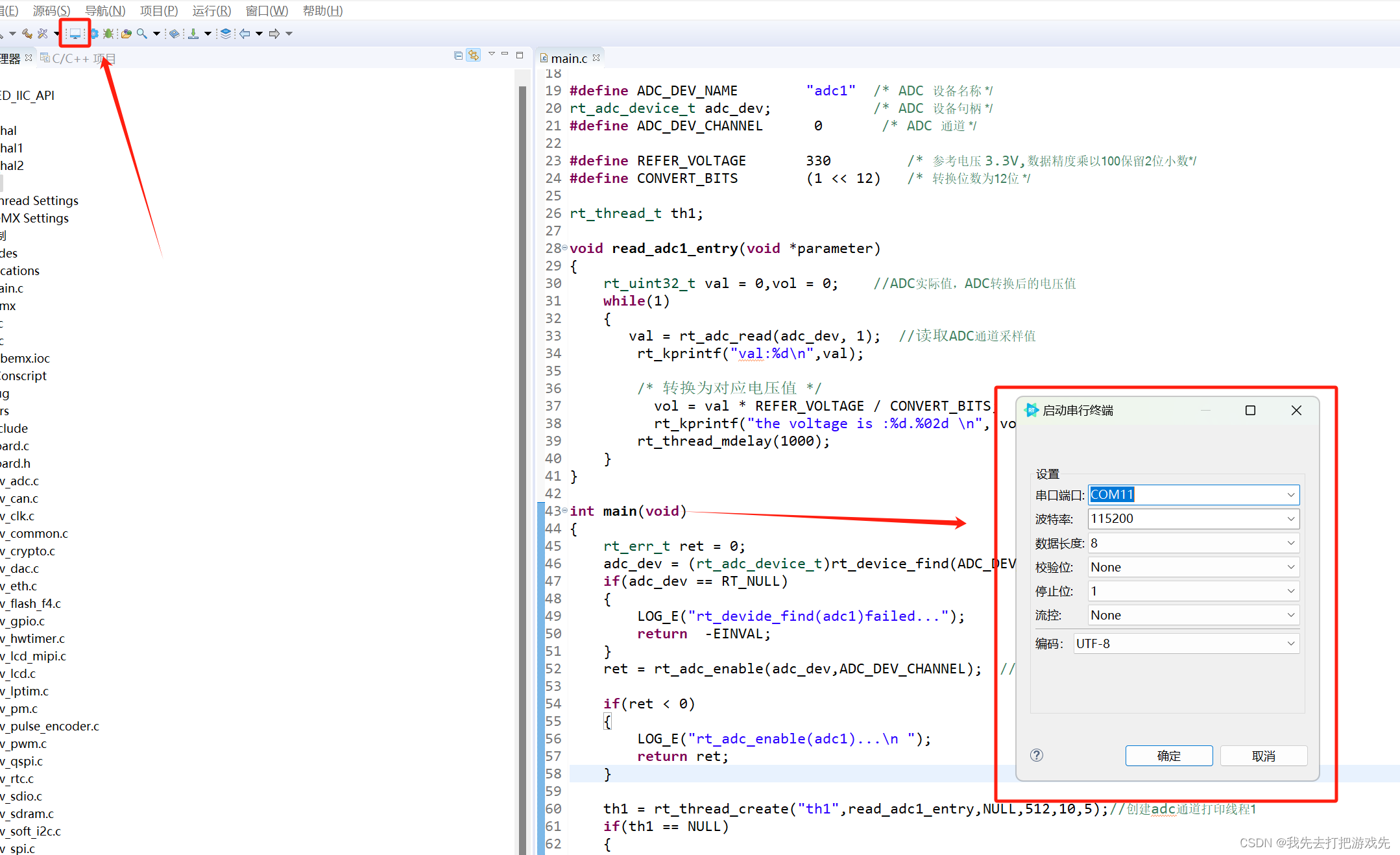Screen dimensions: 1400x855
Task: Select board.h file in tree
Action: [16, 463]
